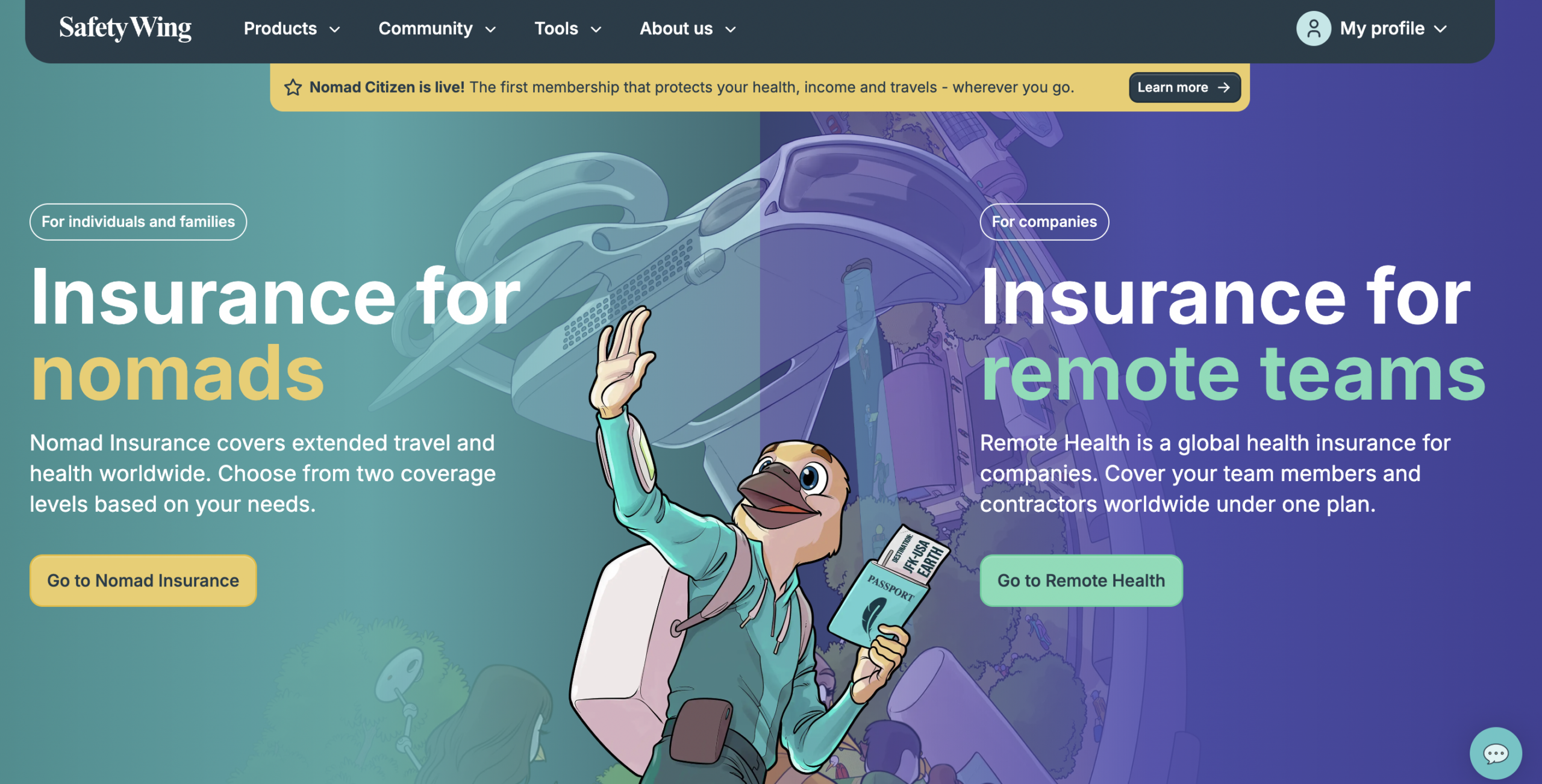Click the SafetyWing logo
Screen dimensions: 1542x784
point(125,28)
